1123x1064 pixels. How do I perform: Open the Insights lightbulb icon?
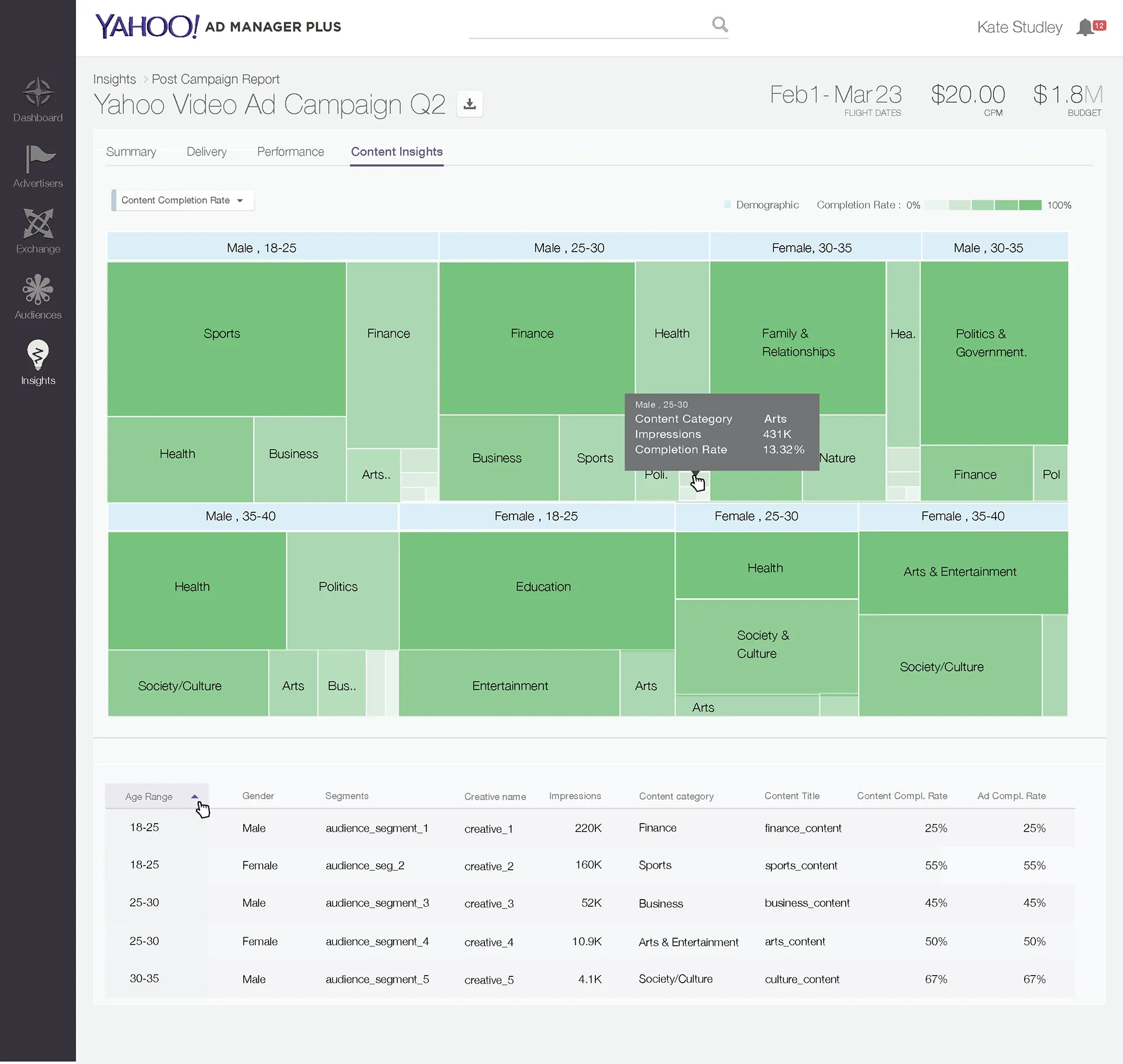coord(38,354)
